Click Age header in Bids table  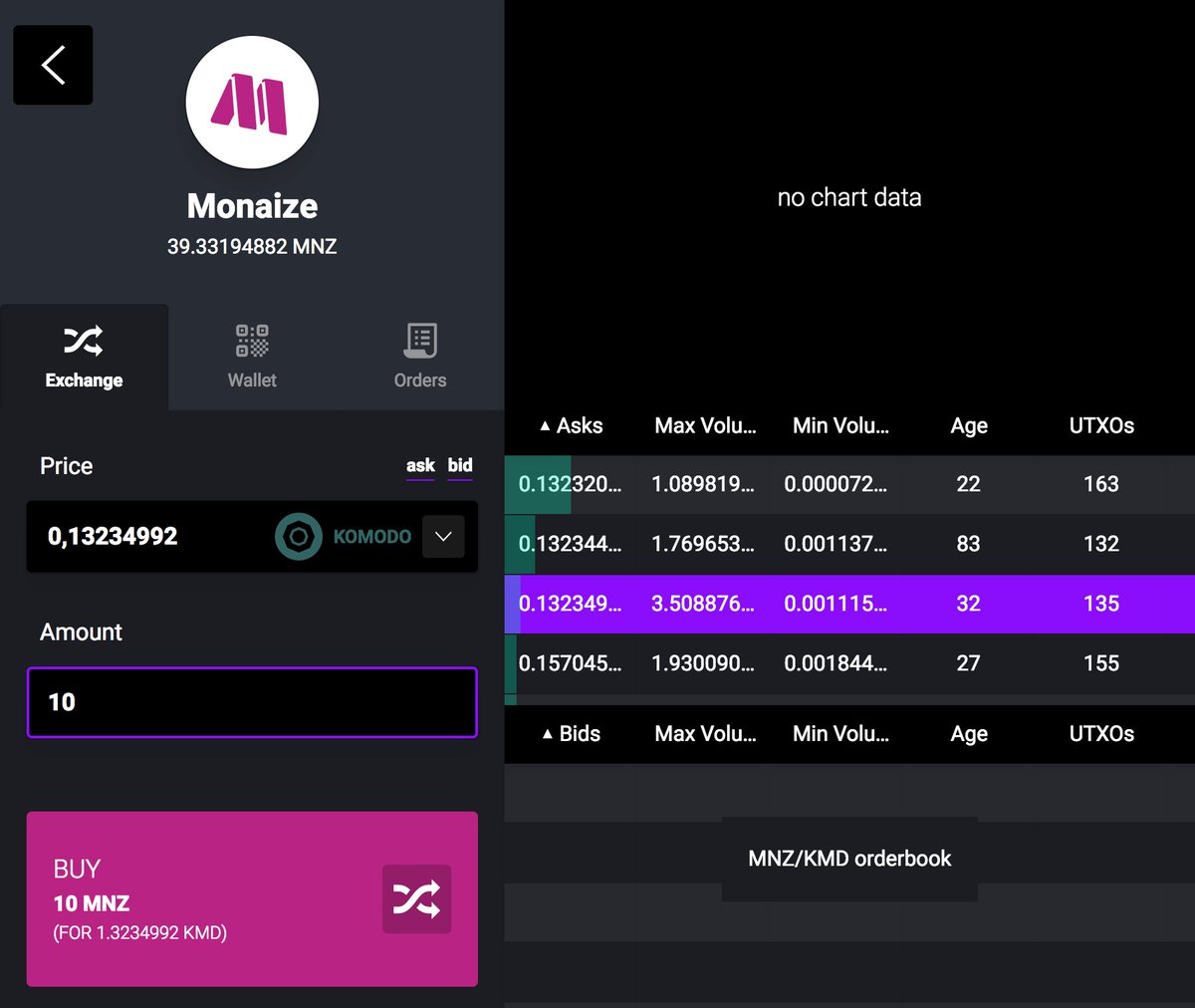(x=969, y=734)
